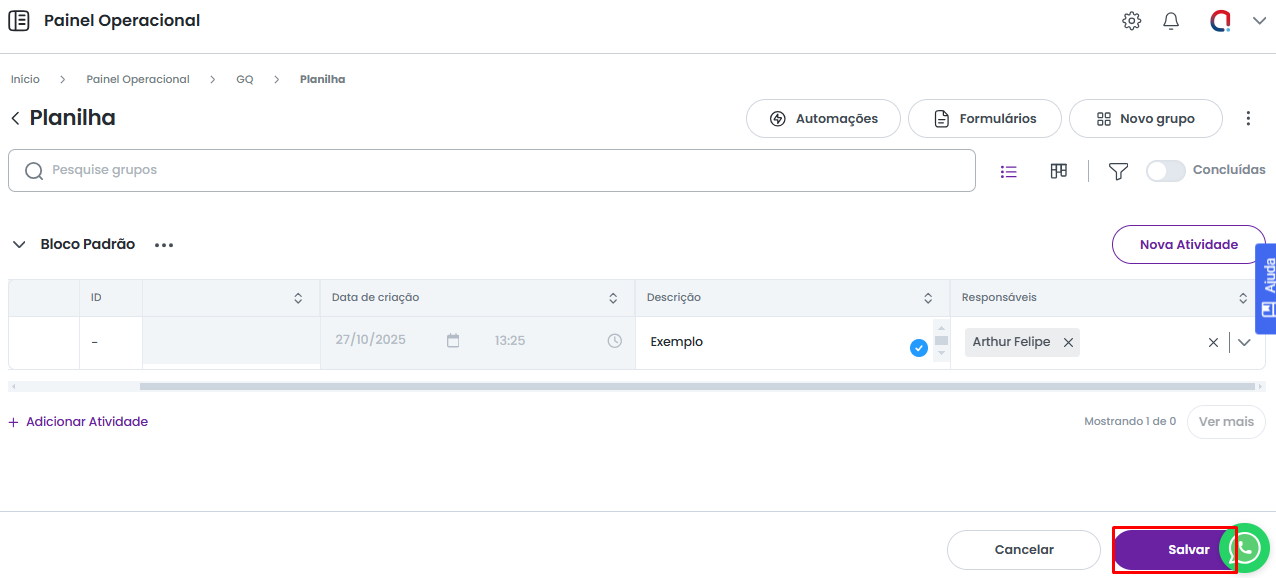Go back using the arrow beside Planilha
The width and height of the screenshot is (1276, 578).
click(x=15, y=119)
